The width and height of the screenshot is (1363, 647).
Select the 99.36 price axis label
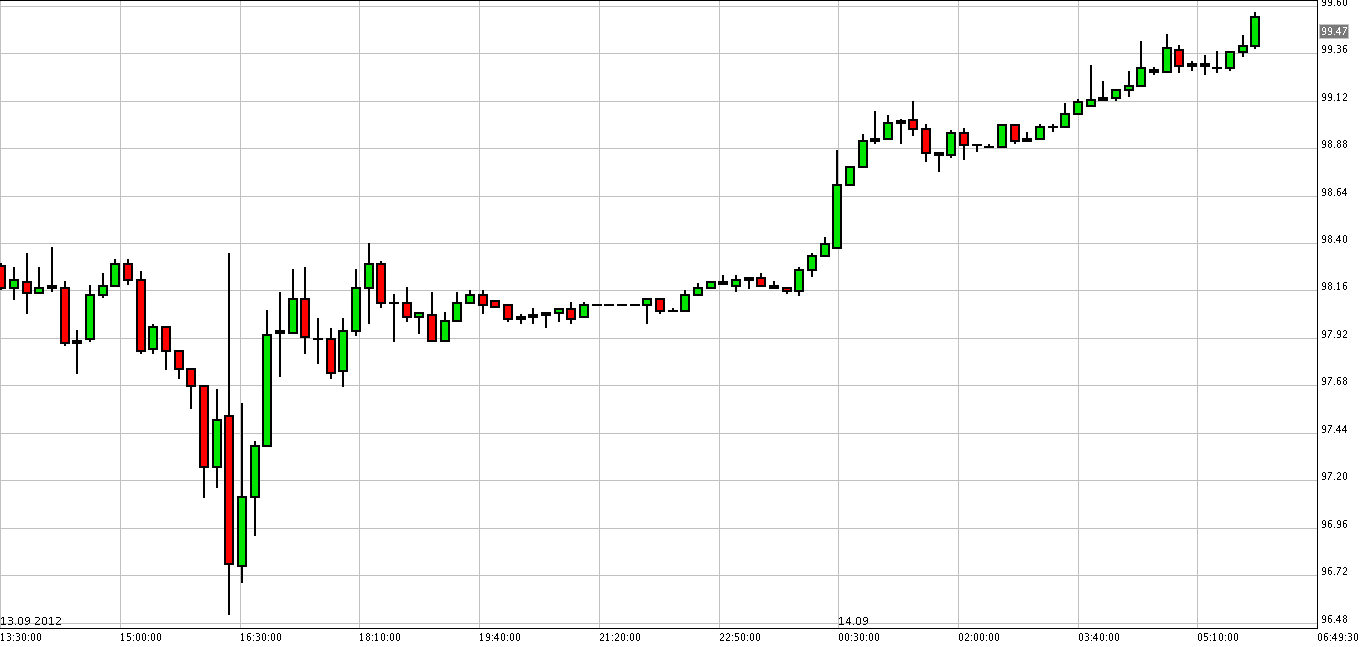coord(1334,49)
